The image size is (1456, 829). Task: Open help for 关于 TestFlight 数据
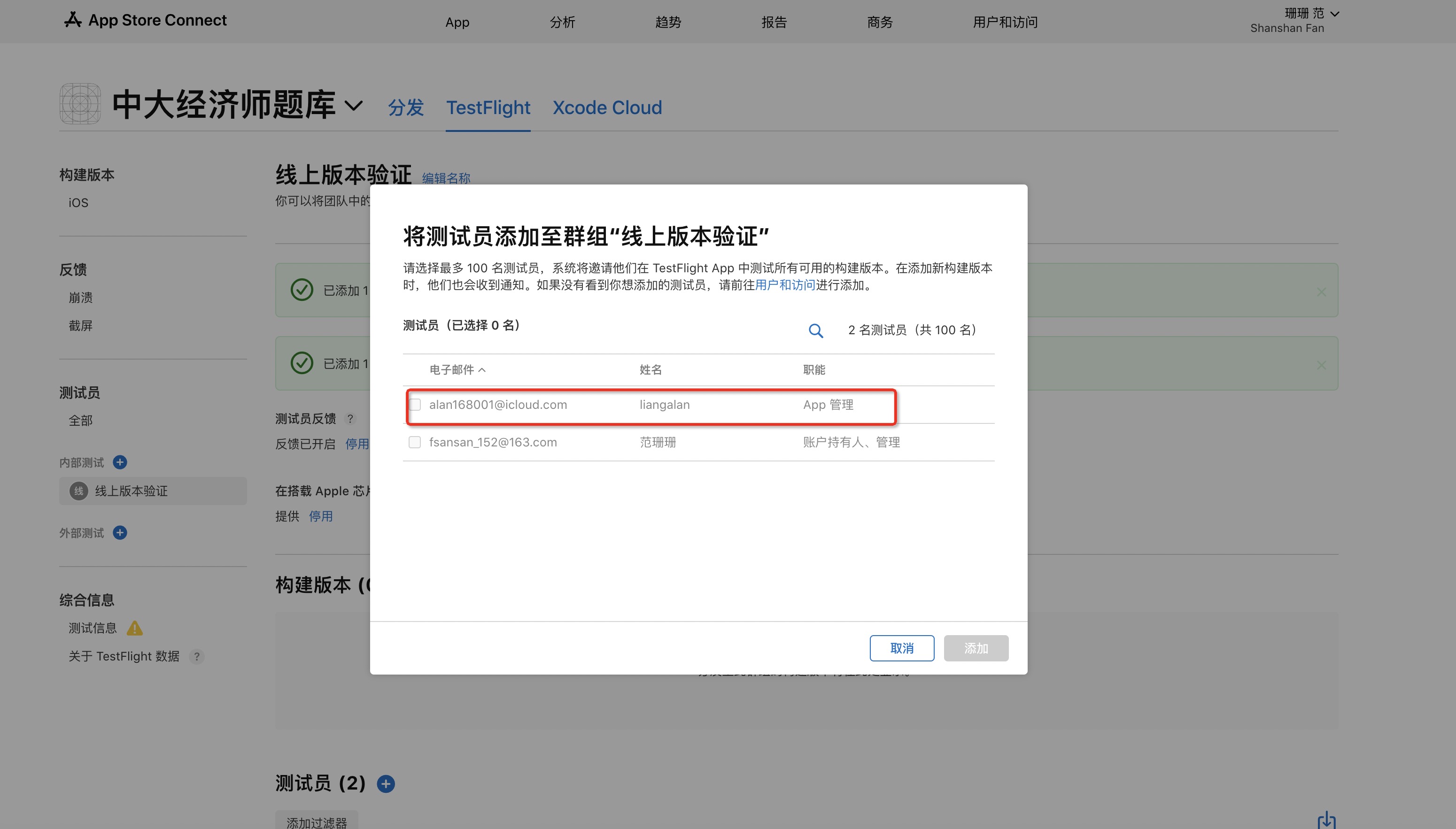coord(196,656)
